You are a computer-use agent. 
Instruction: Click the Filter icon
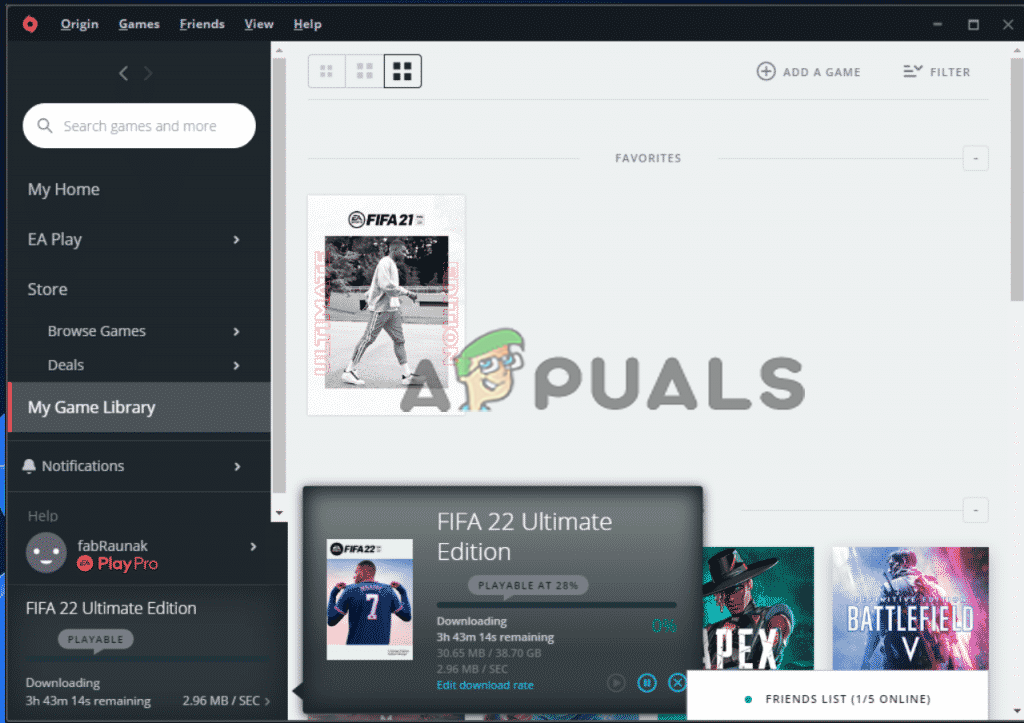tap(912, 71)
